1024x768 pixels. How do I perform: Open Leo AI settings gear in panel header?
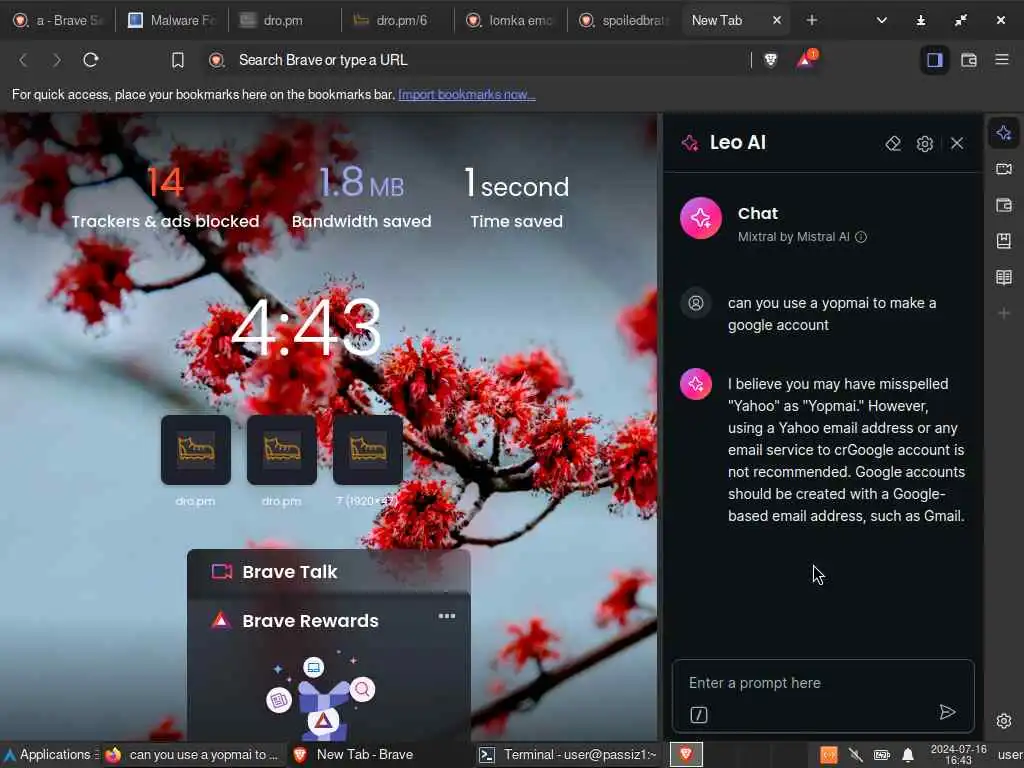(x=924, y=143)
